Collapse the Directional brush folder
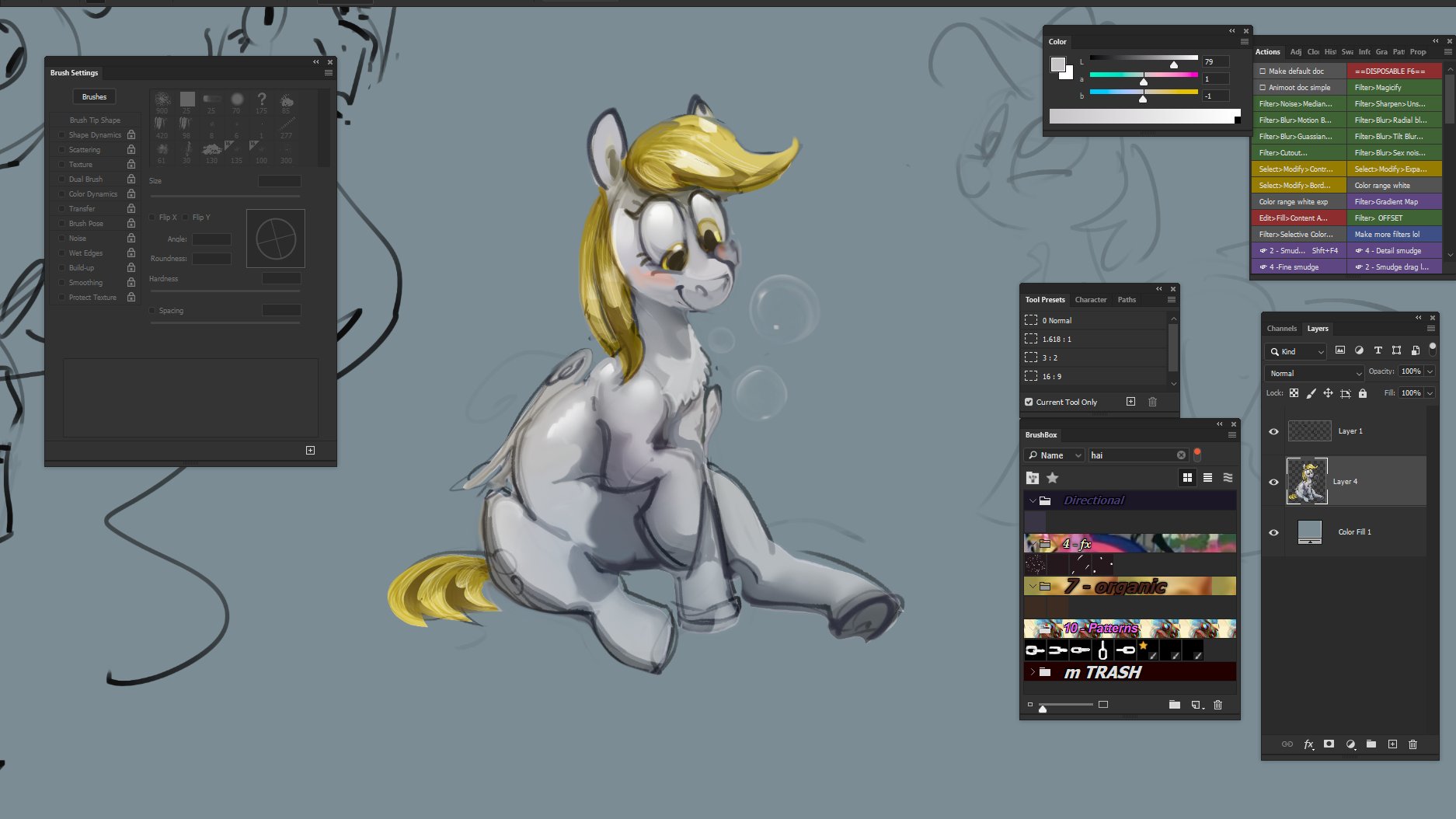Screen dimensions: 1456x819 click(x=1033, y=500)
